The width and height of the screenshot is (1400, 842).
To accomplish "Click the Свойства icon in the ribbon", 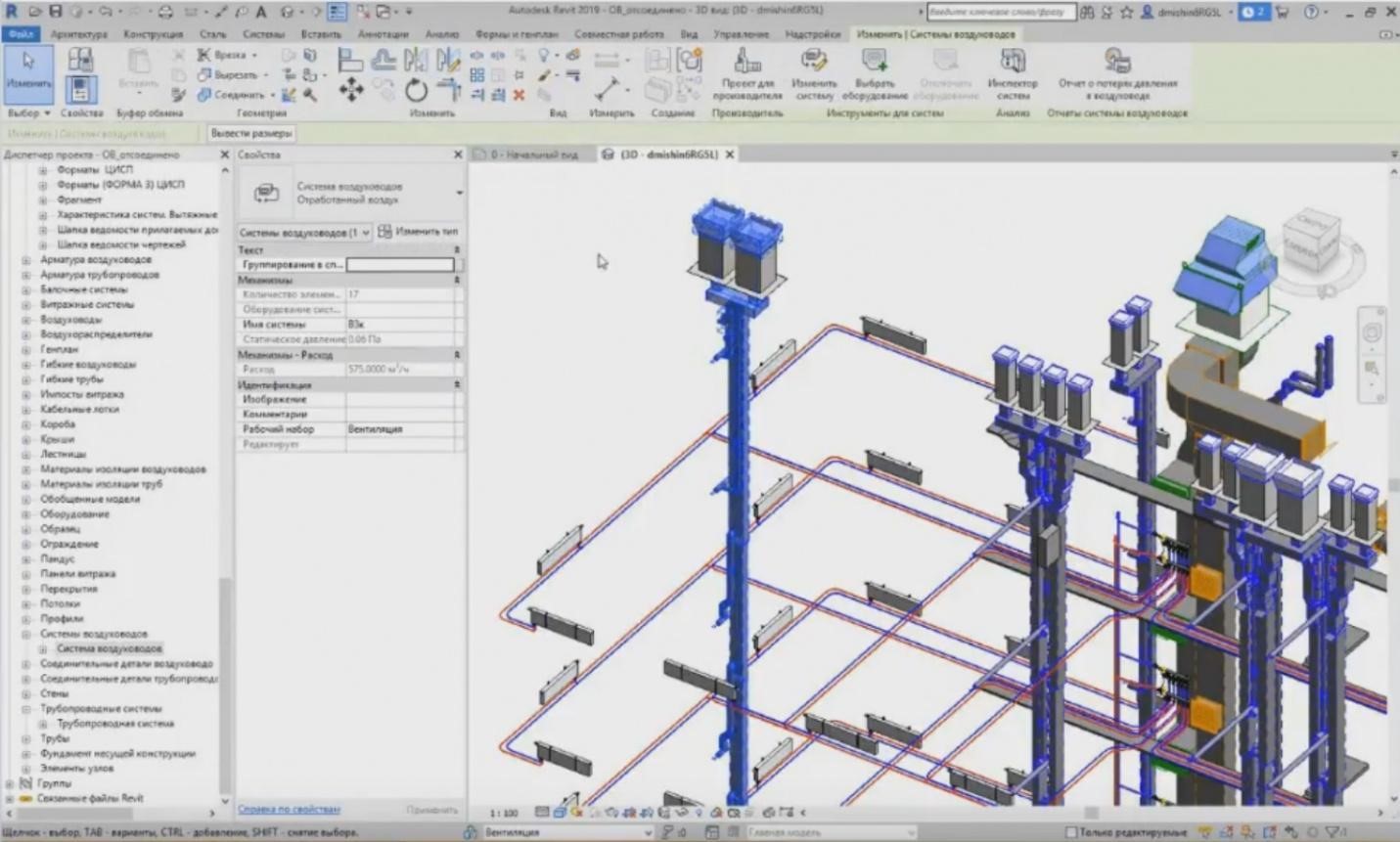I will 81,90.
